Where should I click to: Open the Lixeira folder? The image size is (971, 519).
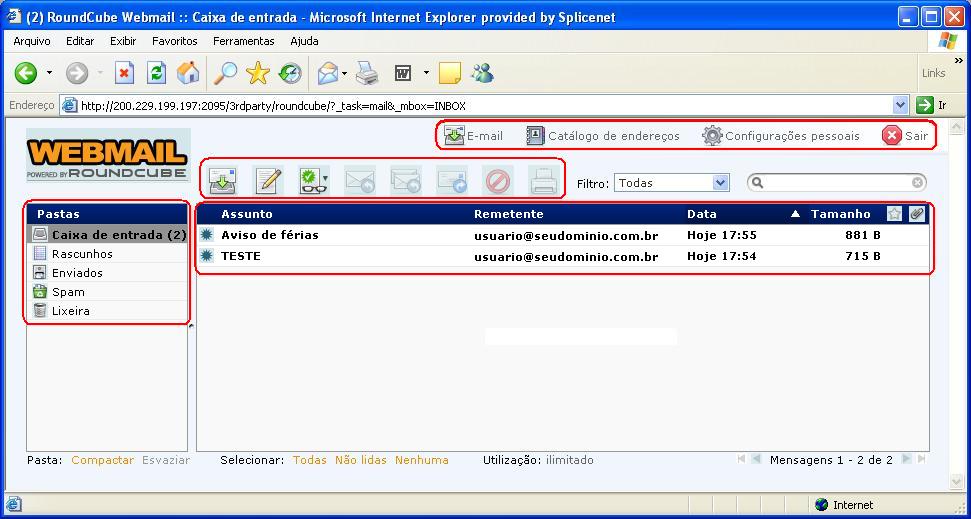tap(108, 311)
